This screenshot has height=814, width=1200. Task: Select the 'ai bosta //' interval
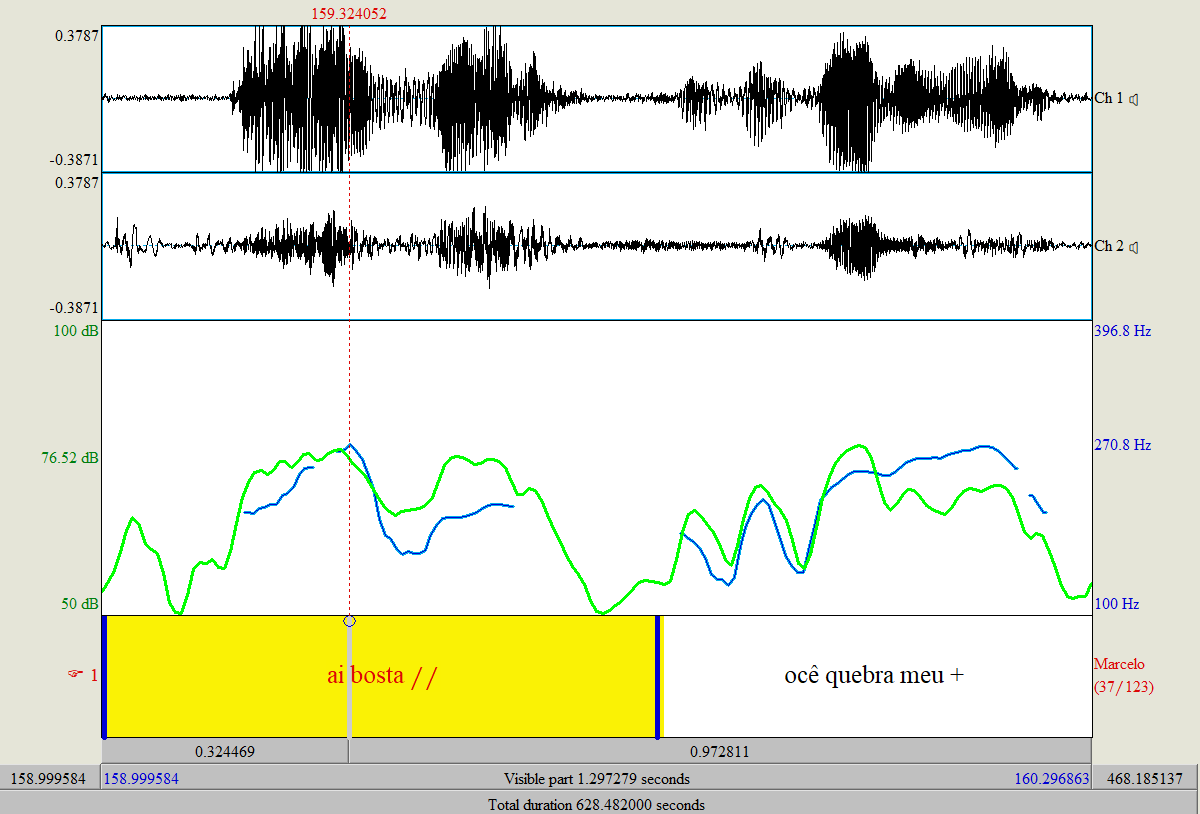click(380, 676)
